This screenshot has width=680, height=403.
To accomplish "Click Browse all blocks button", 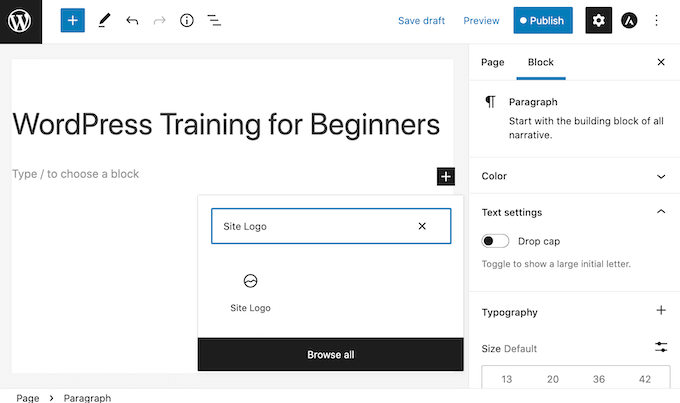I will tap(330, 354).
